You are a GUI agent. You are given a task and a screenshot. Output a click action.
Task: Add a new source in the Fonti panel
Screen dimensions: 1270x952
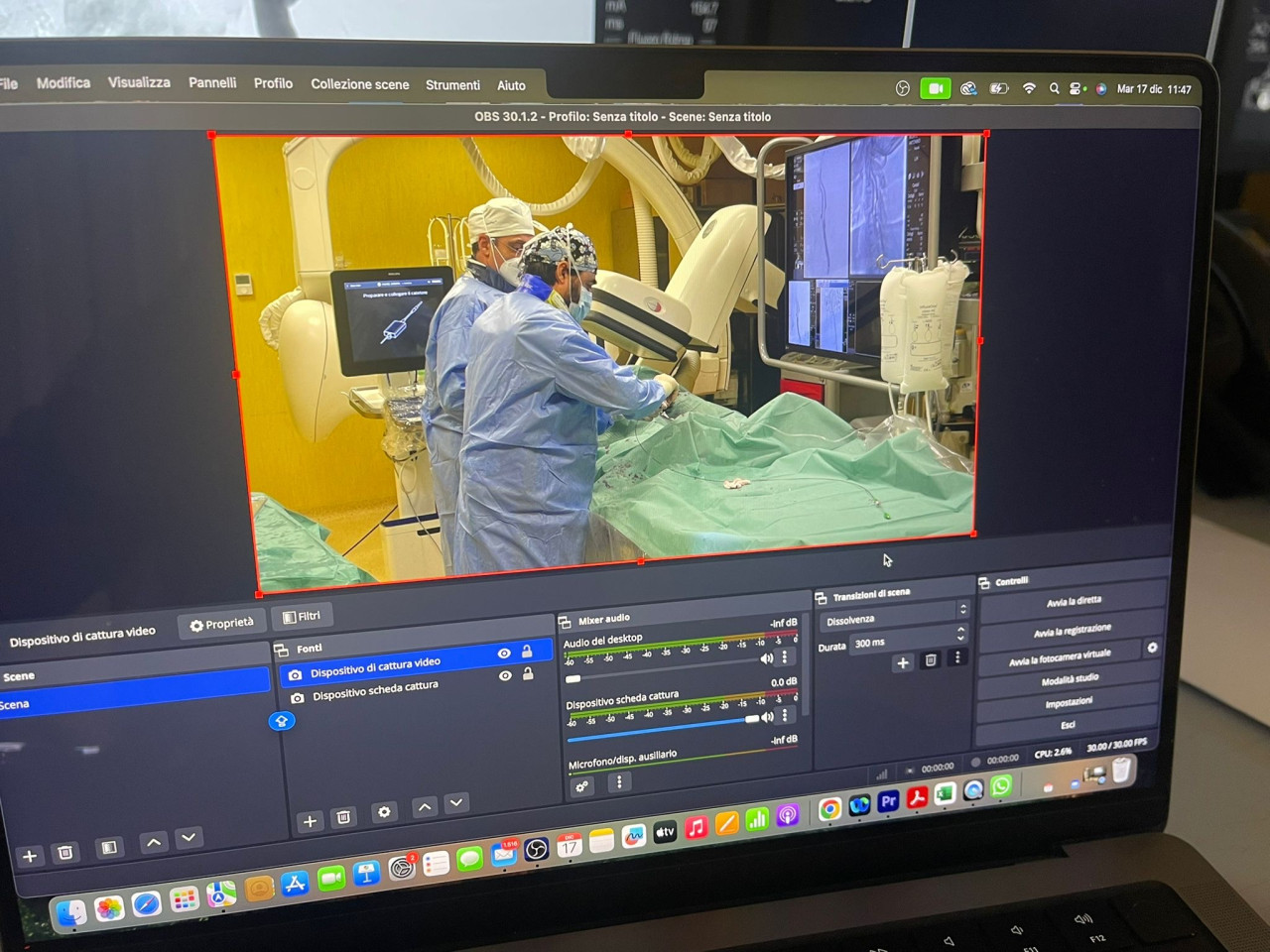point(310,821)
